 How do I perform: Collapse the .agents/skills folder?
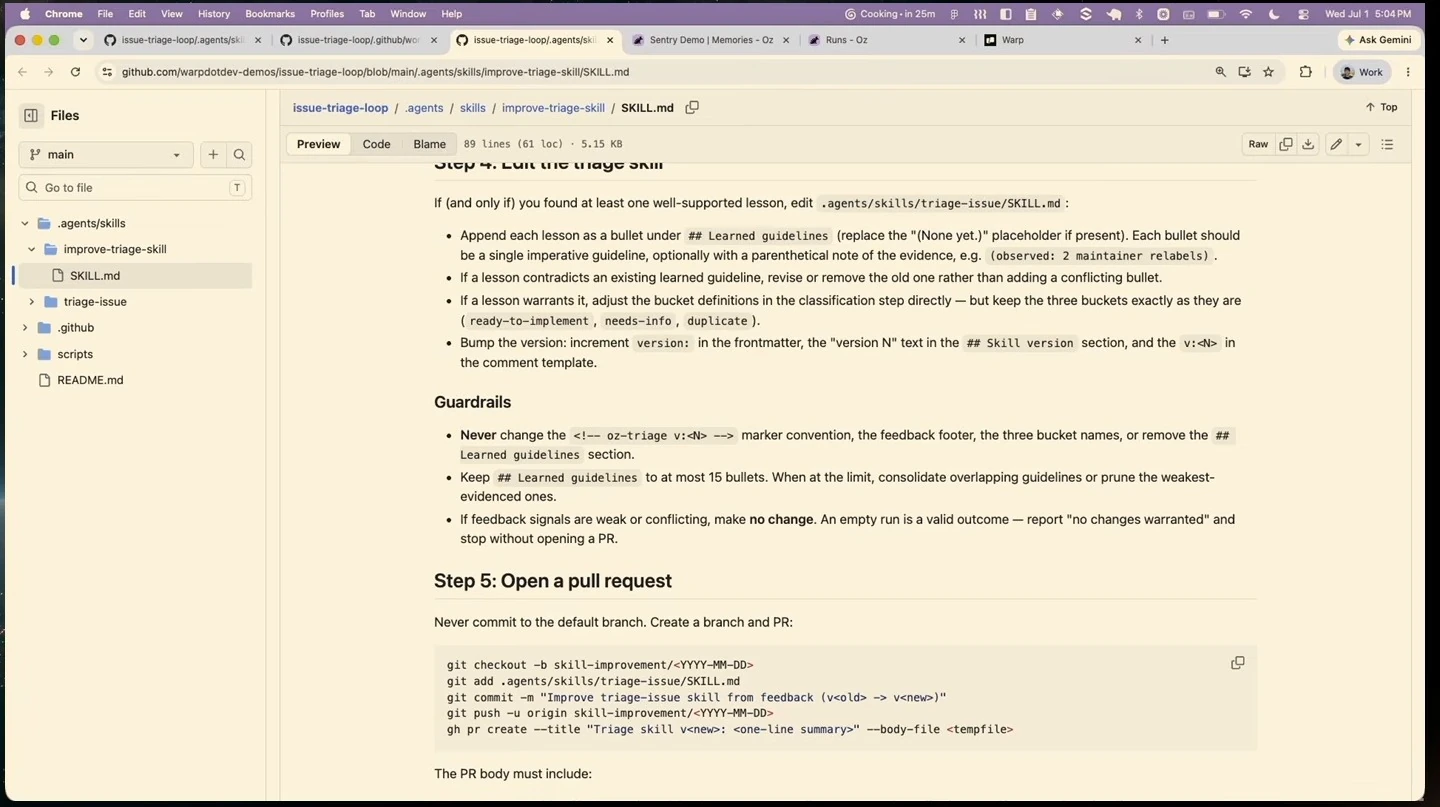coord(25,223)
